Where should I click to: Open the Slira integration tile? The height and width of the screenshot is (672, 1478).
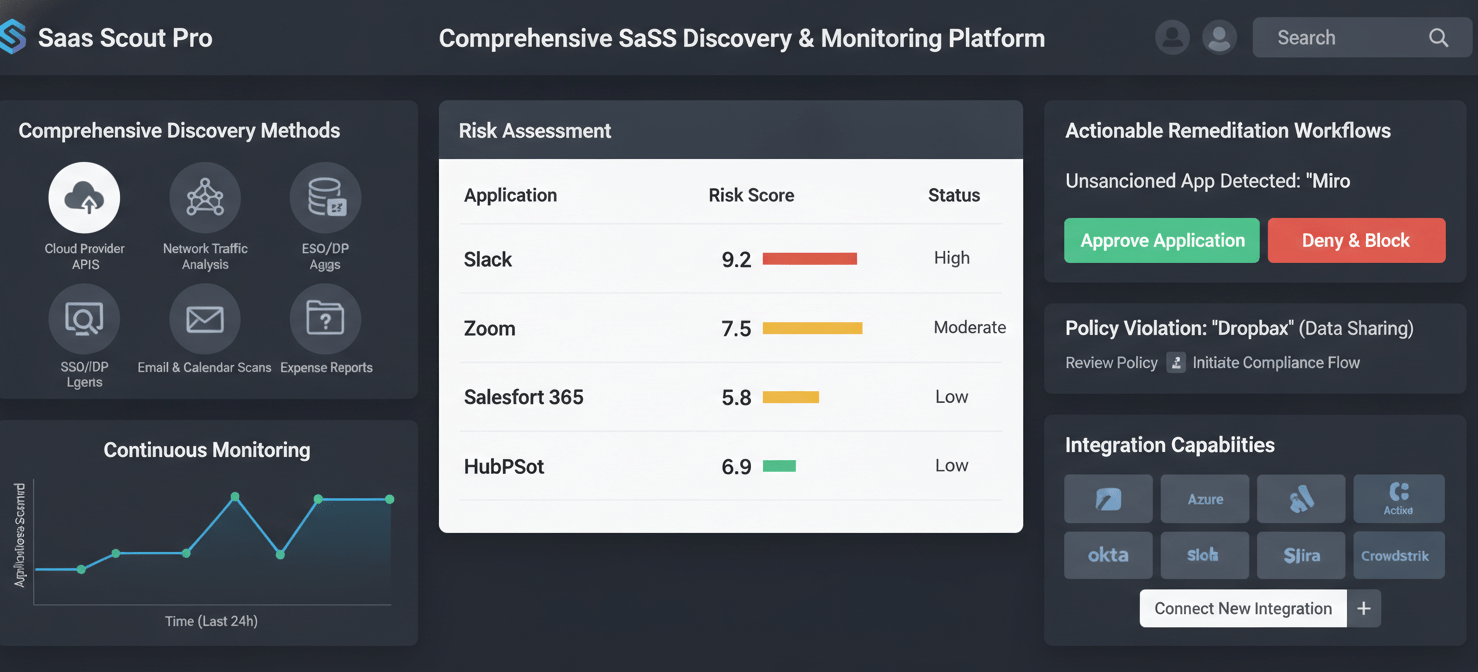[1301, 555]
